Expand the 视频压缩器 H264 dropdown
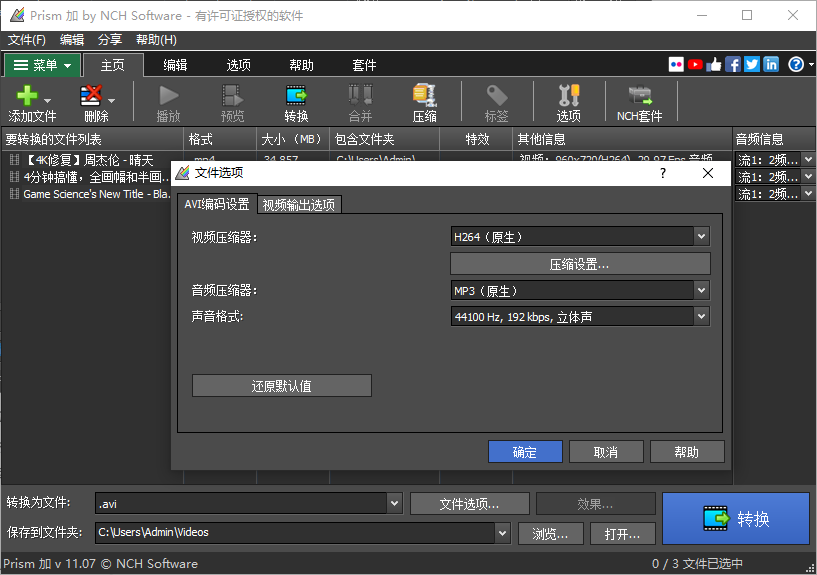Viewport: 817px width, 575px height. (701, 236)
